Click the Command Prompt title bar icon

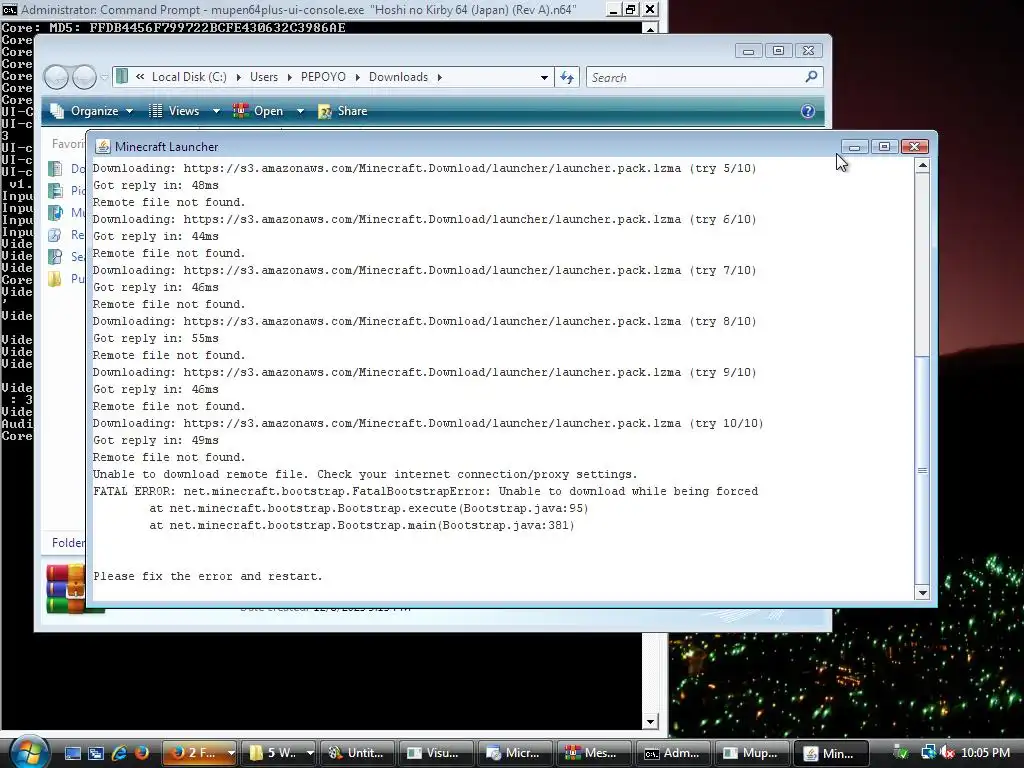coord(9,10)
